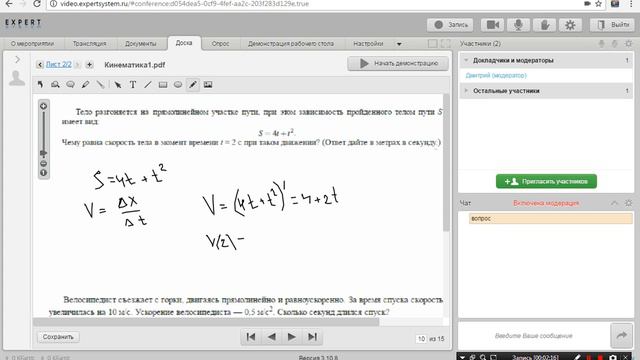Collapse the chat panel chevron
640x360 pixels.
tap(614, 203)
